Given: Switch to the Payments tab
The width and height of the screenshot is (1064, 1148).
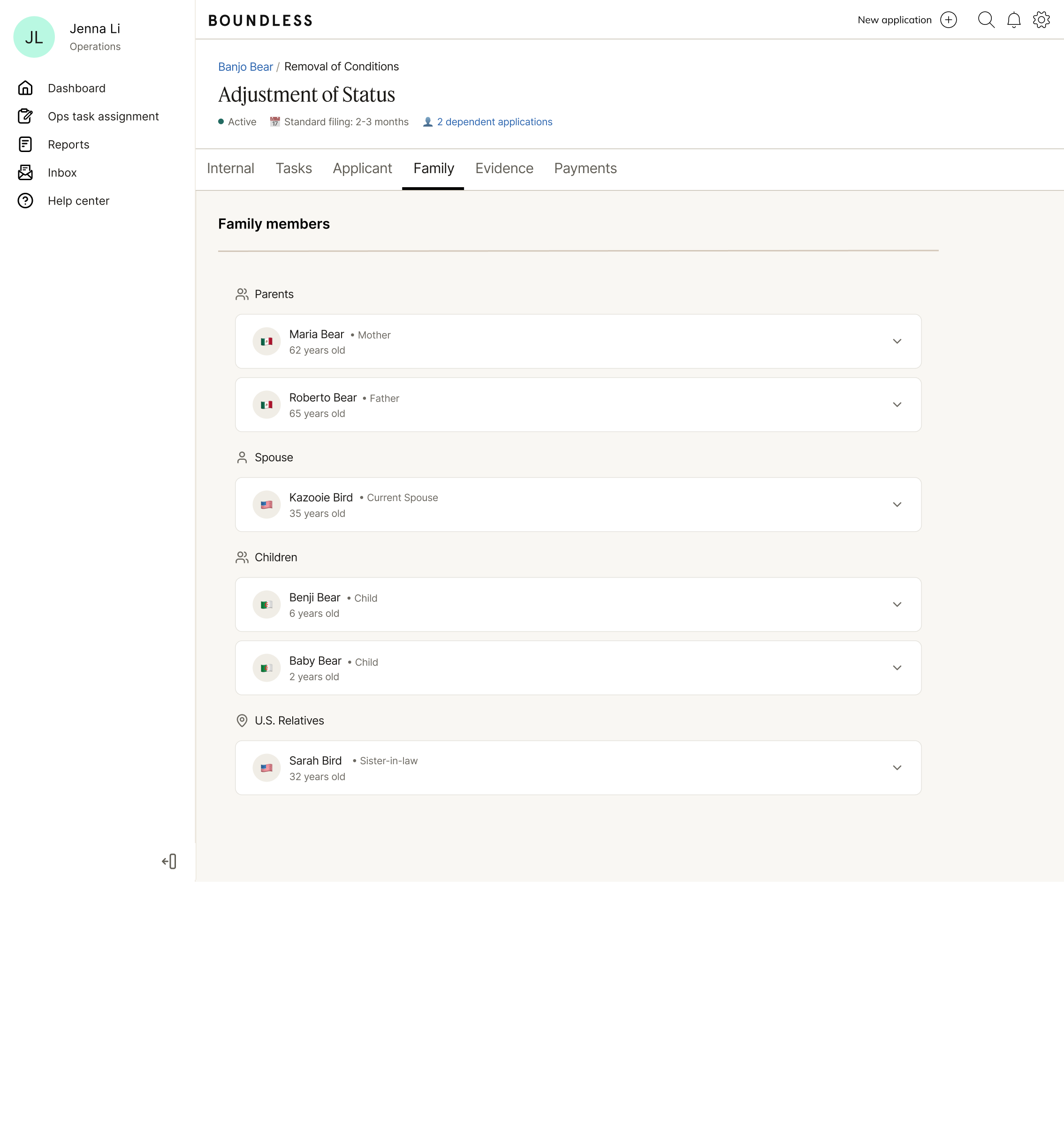Looking at the screenshot, I should click(585, 169).
